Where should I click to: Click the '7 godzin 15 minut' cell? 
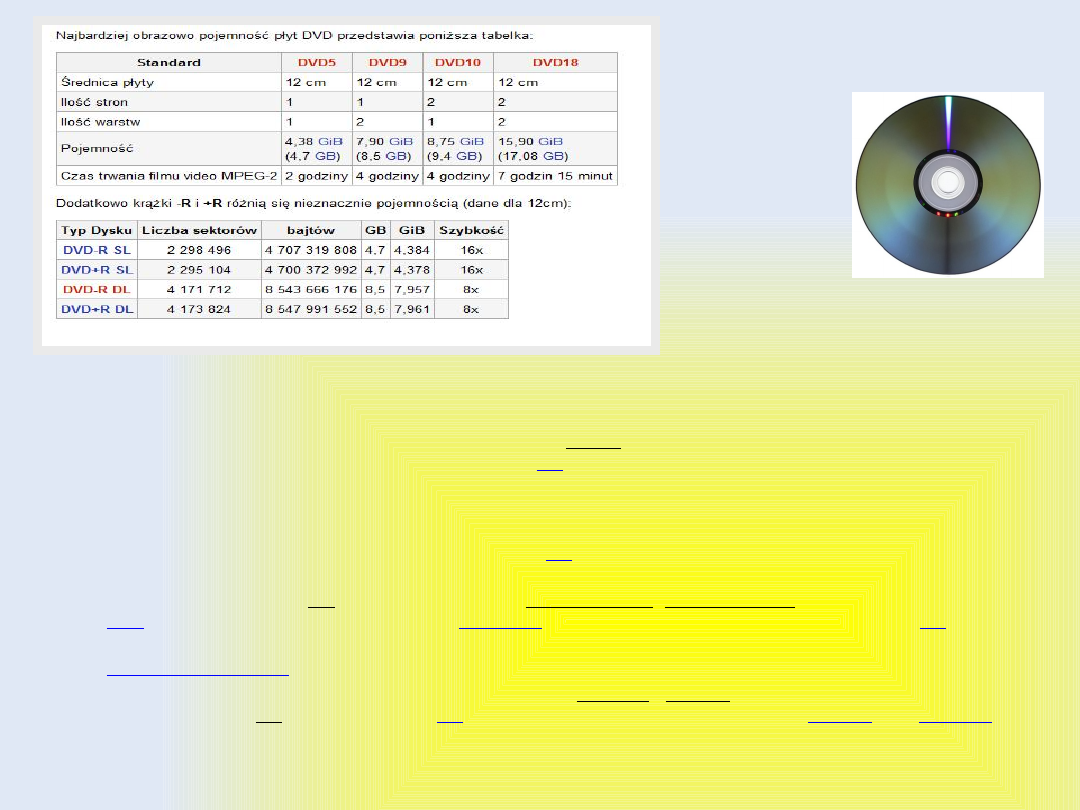[555, 177]
